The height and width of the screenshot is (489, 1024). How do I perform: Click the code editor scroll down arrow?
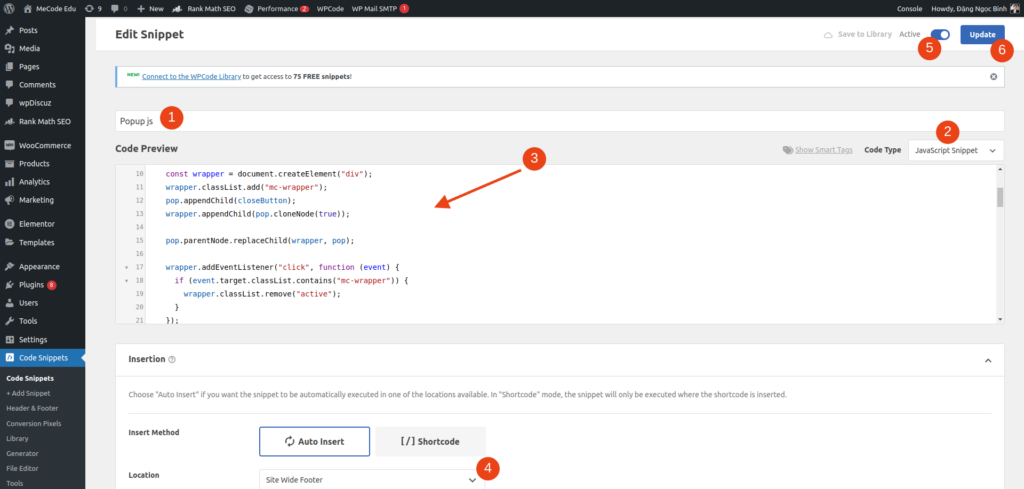(1000, 319)
